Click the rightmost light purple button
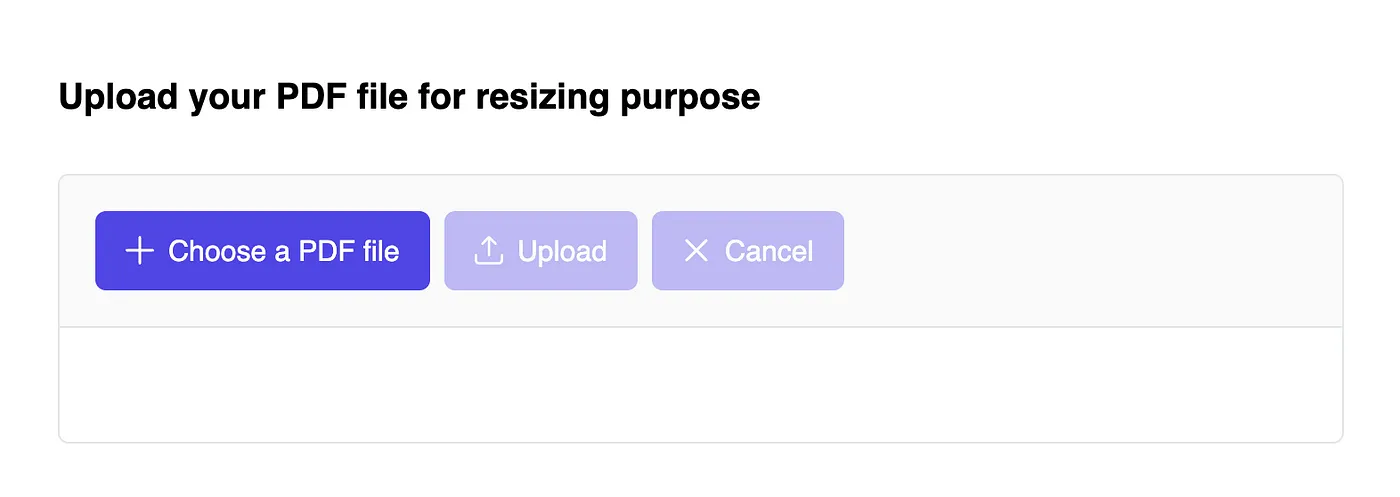1400x497 pixels. [748, 251]
